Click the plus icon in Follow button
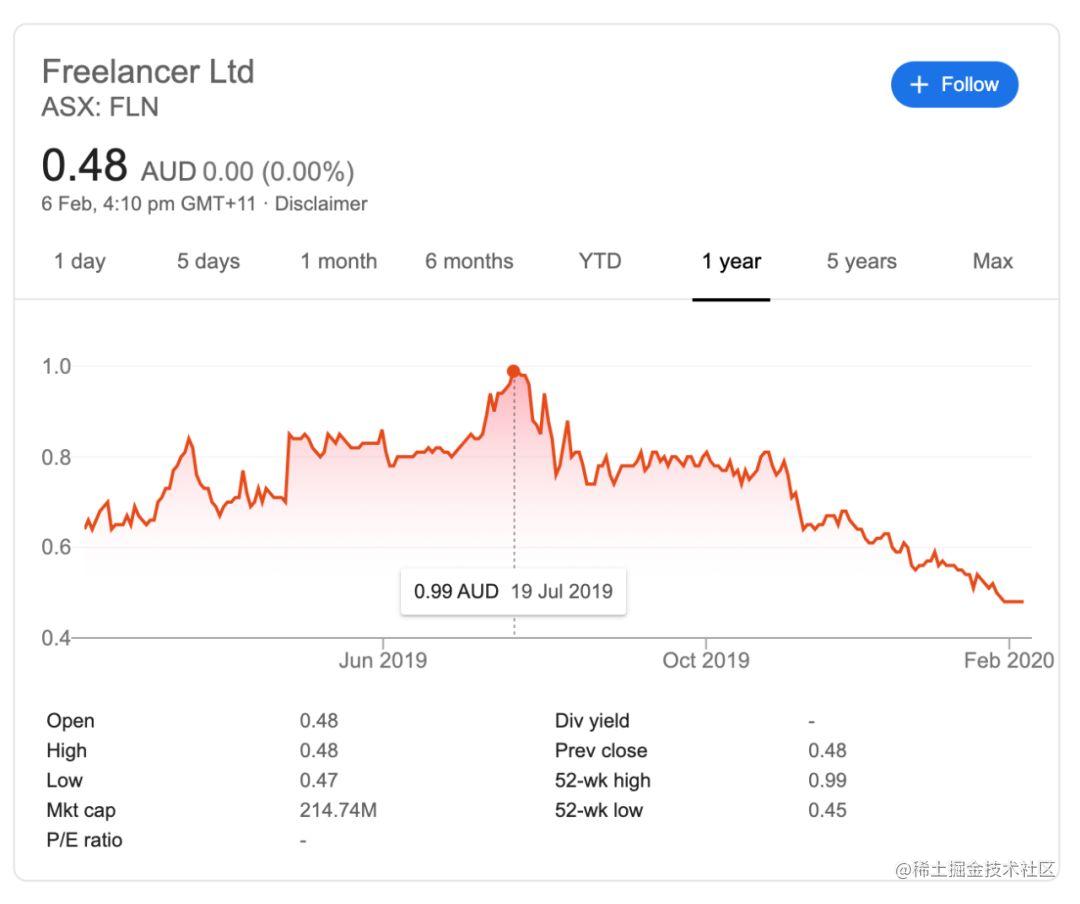Screen dimensions: 1080x904 point(919,85)
